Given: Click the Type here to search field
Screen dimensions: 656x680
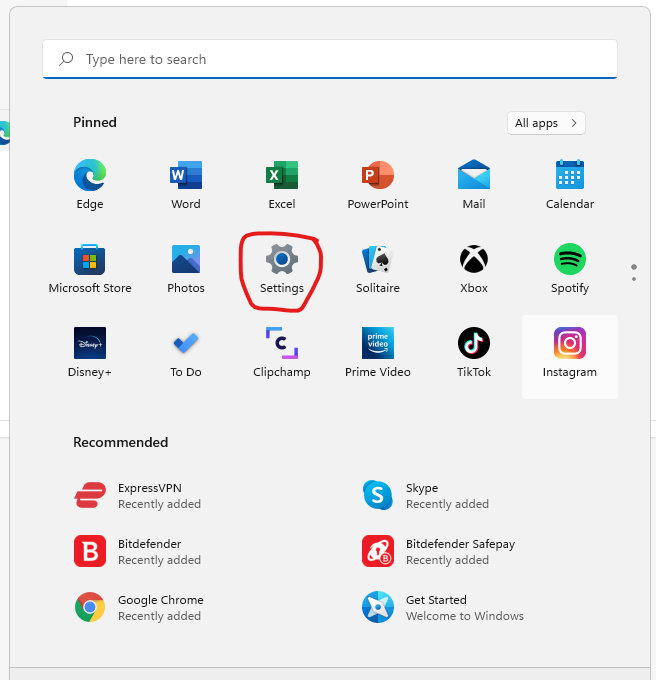Looking at the screenshot, I should [x=330, y=60].
